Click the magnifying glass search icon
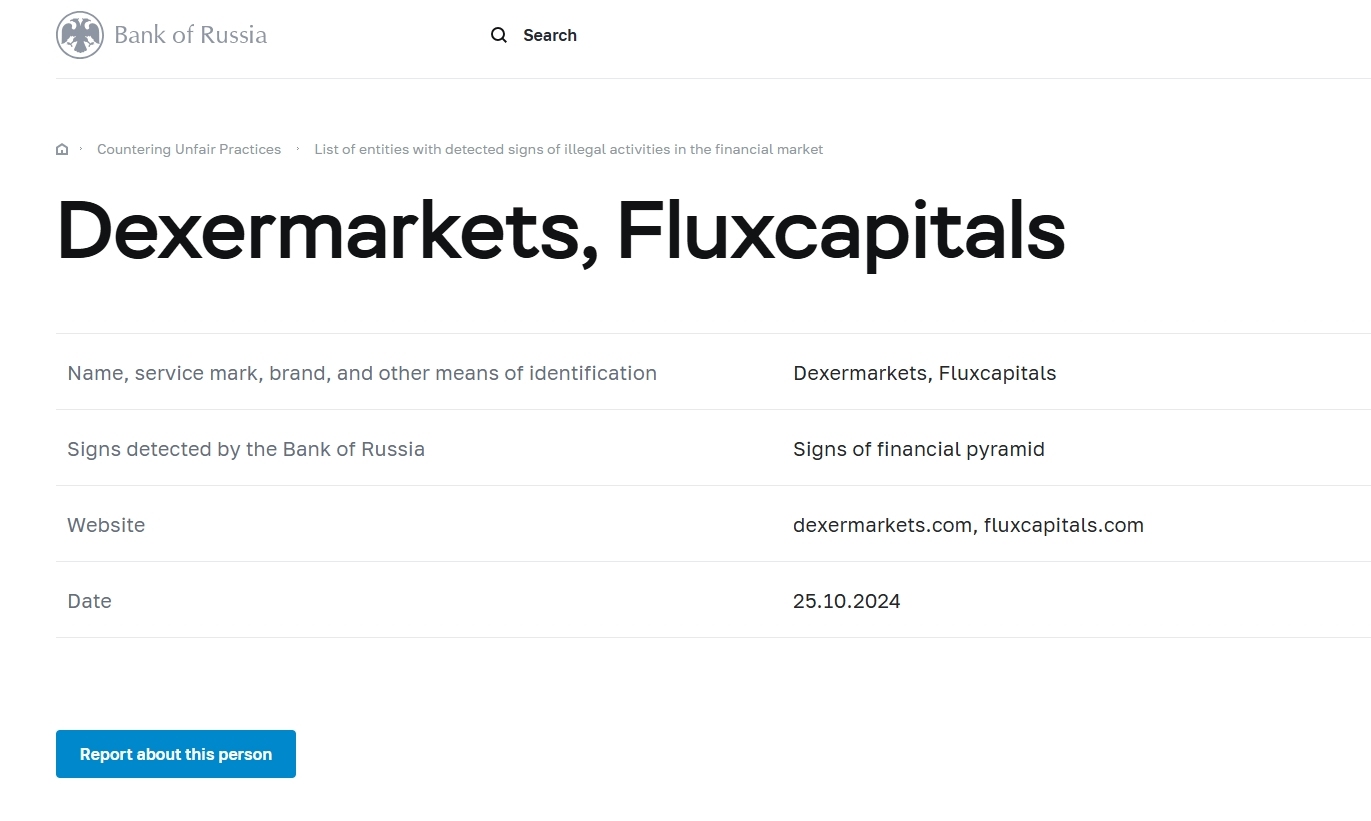Image resolution: width=1371 pixels, height=821 pixels. pyautogui.click(x=499, y=35)
